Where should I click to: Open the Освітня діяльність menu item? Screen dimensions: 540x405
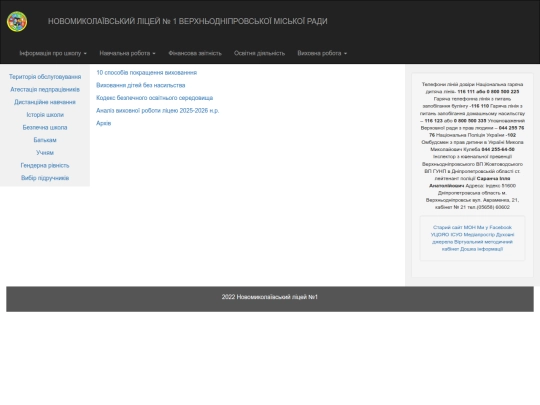[259, 53]
